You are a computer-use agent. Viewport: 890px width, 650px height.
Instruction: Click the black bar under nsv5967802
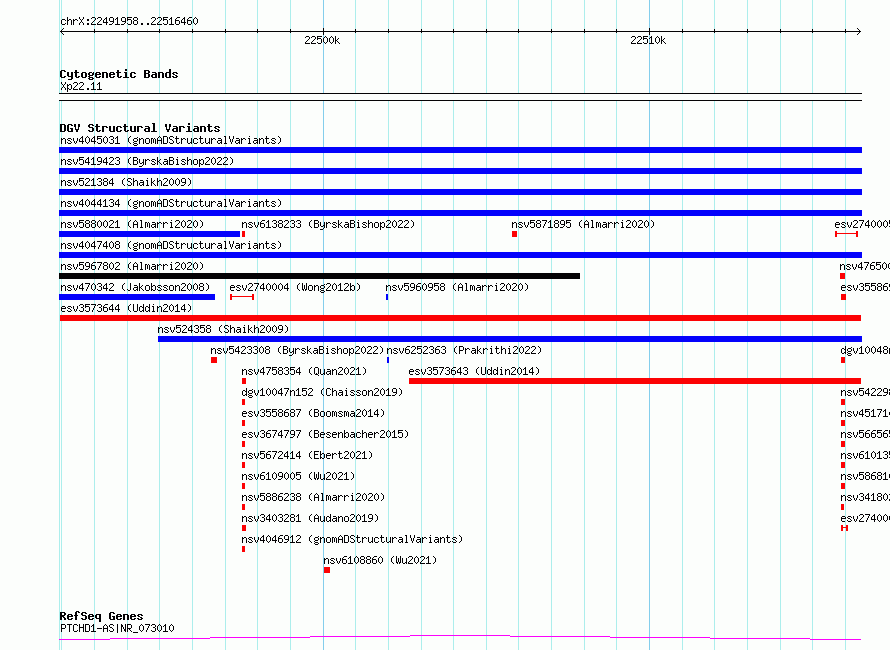(320, 276)
